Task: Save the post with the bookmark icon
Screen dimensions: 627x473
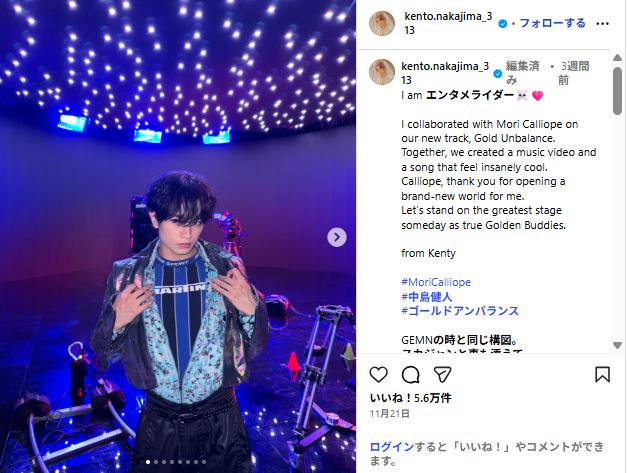Action: coord(602,375)
